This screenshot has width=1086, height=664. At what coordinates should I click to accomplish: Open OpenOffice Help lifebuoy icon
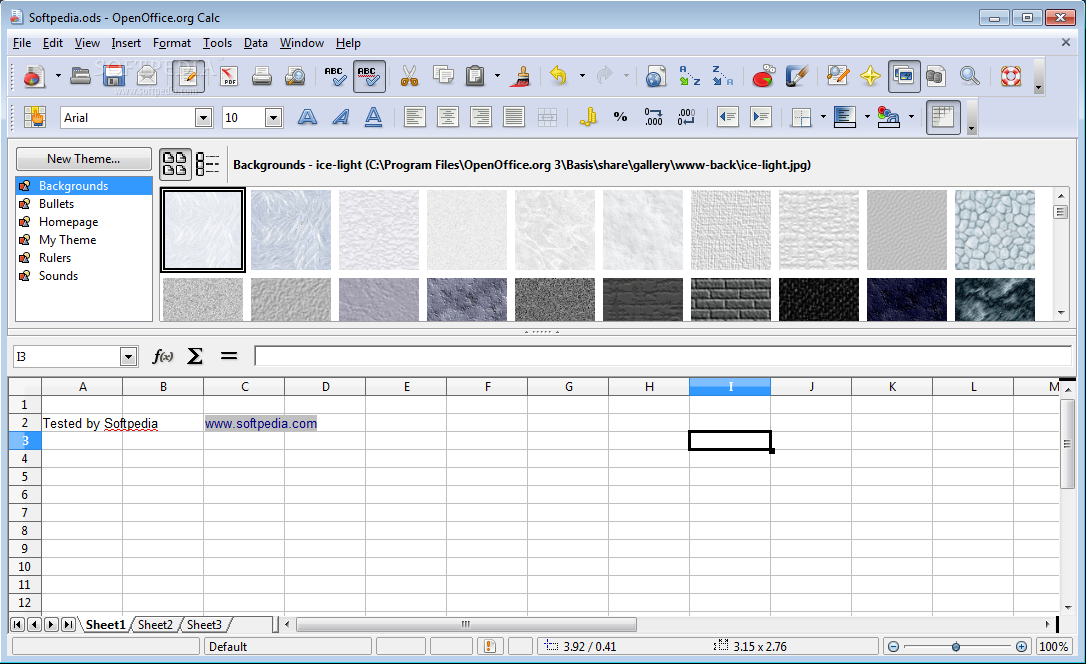click(x=1011, y=75)
